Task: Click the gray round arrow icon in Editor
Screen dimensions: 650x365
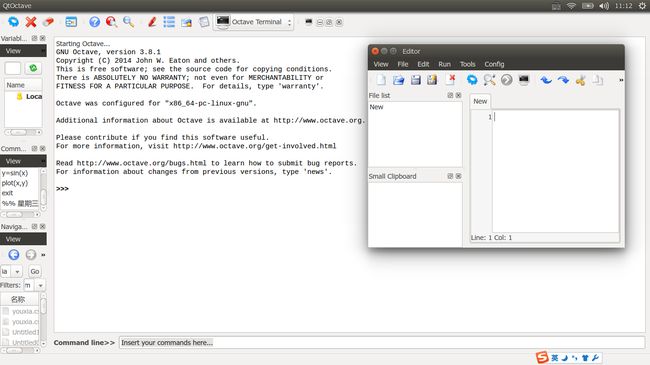Action: coord(507,80)
